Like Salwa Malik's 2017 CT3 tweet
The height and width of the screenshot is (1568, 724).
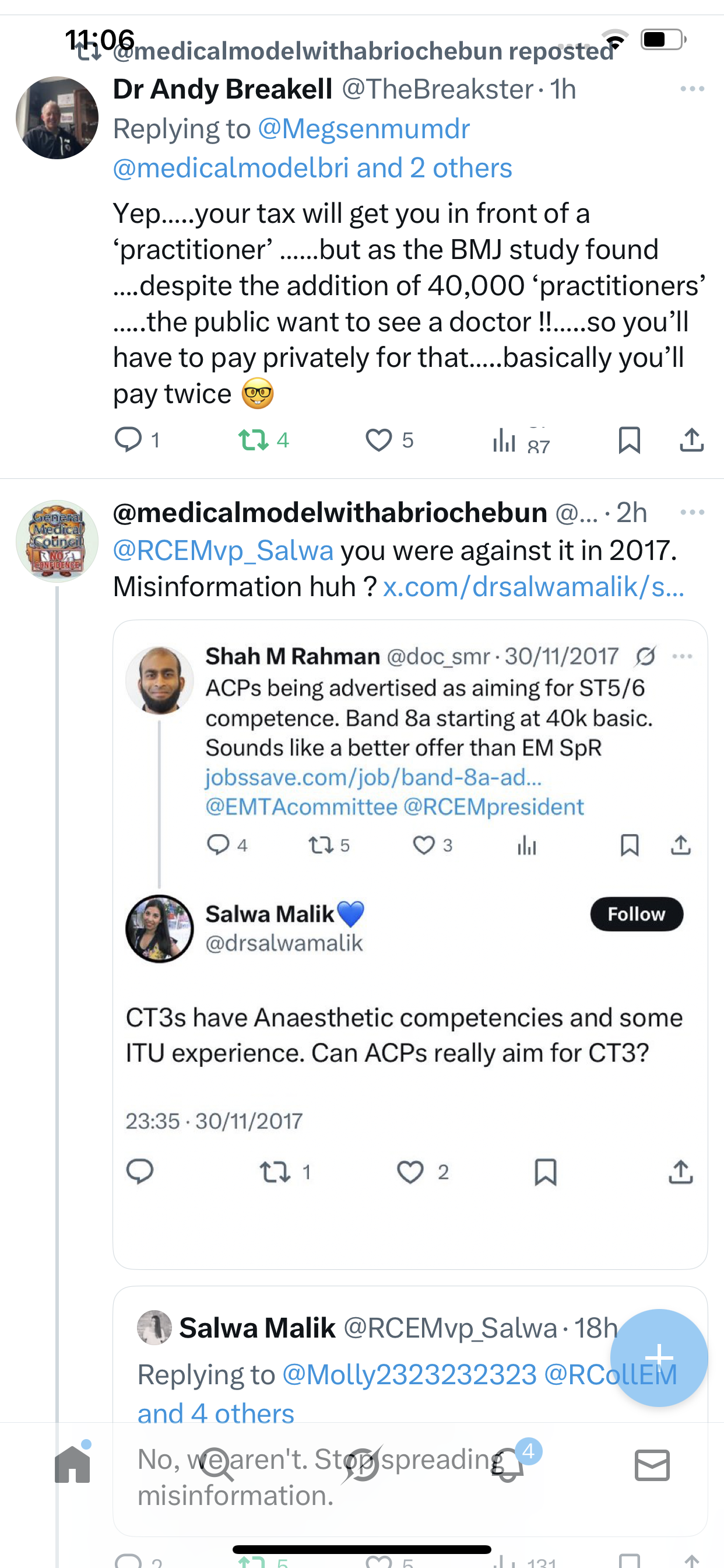click(410, 1172)
